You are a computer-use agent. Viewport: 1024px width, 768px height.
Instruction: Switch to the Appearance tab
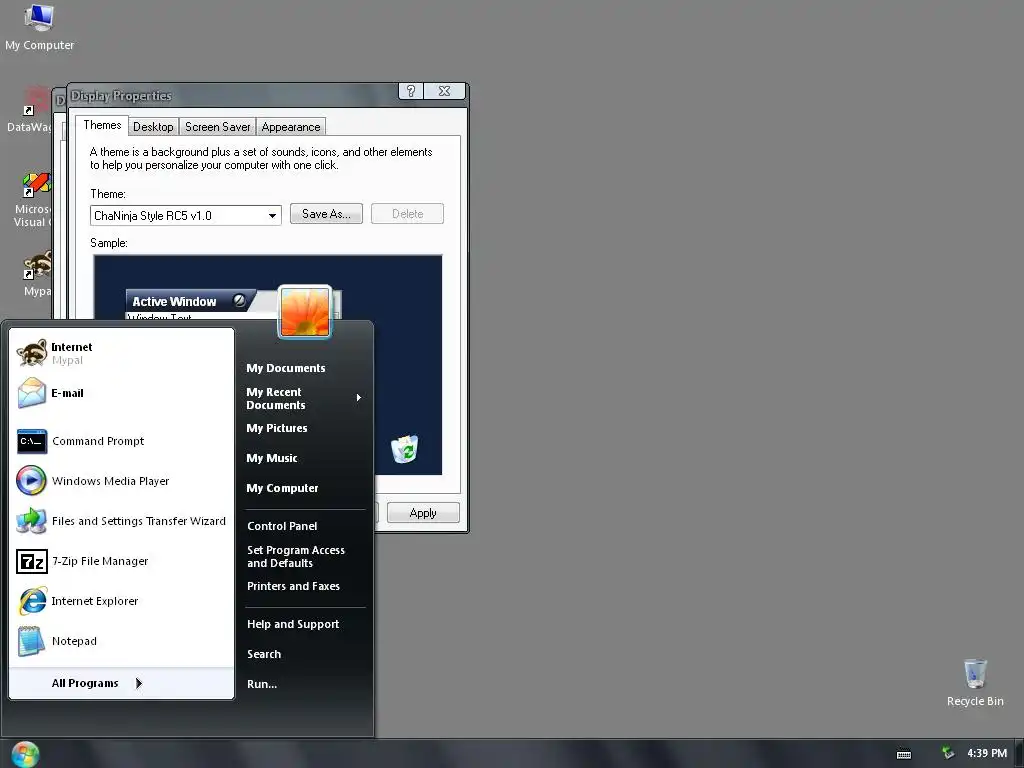[291, 127]
